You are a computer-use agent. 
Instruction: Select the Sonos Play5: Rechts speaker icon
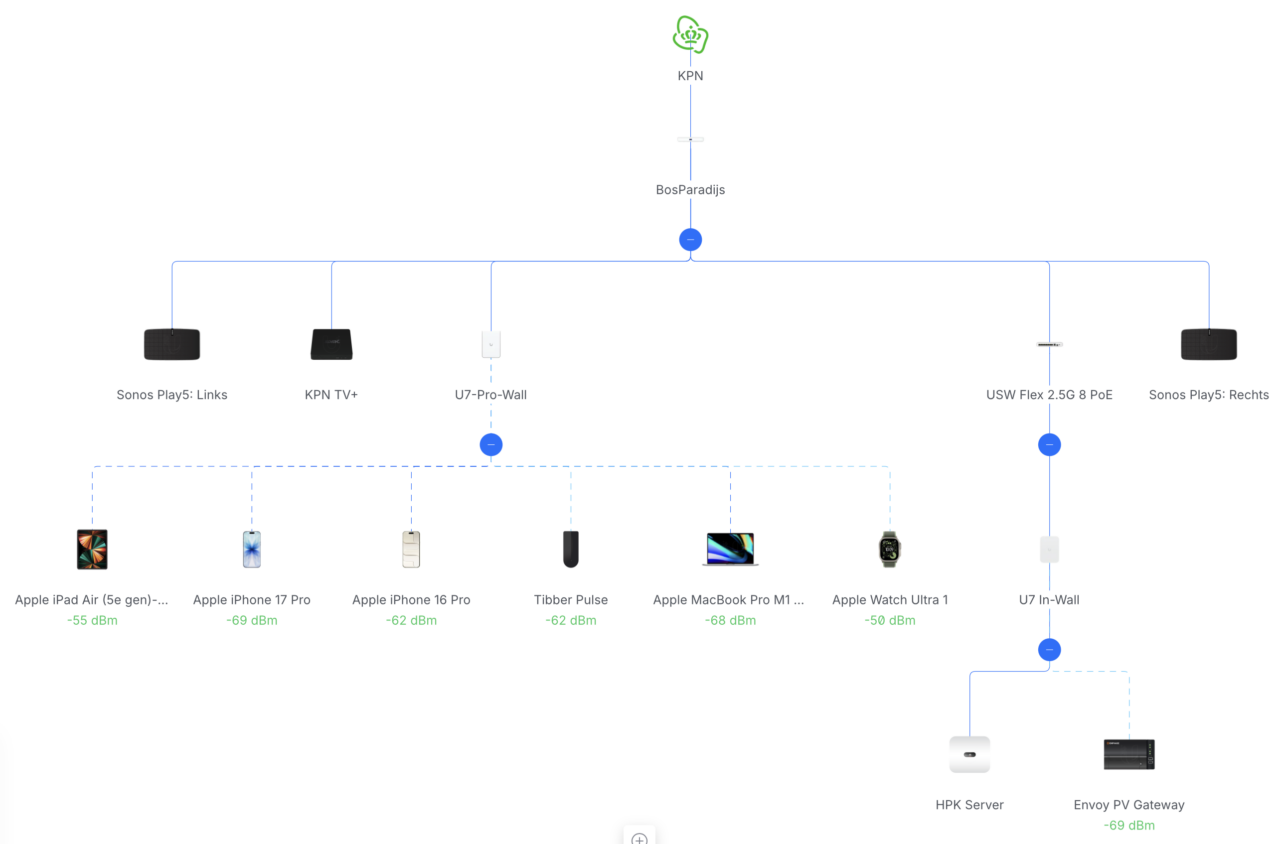1208,344
